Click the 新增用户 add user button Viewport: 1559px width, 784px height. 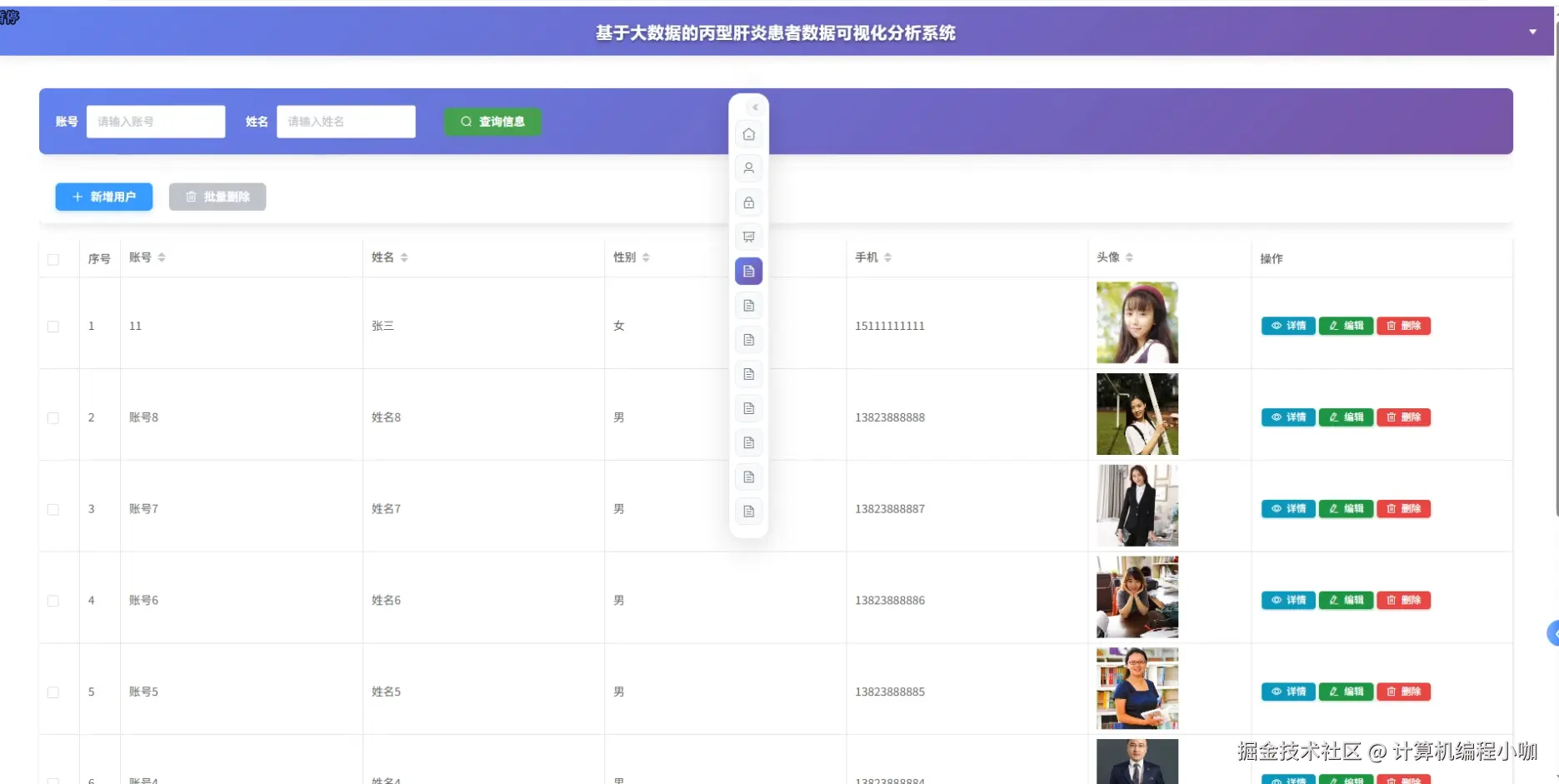tap(104, 197)
